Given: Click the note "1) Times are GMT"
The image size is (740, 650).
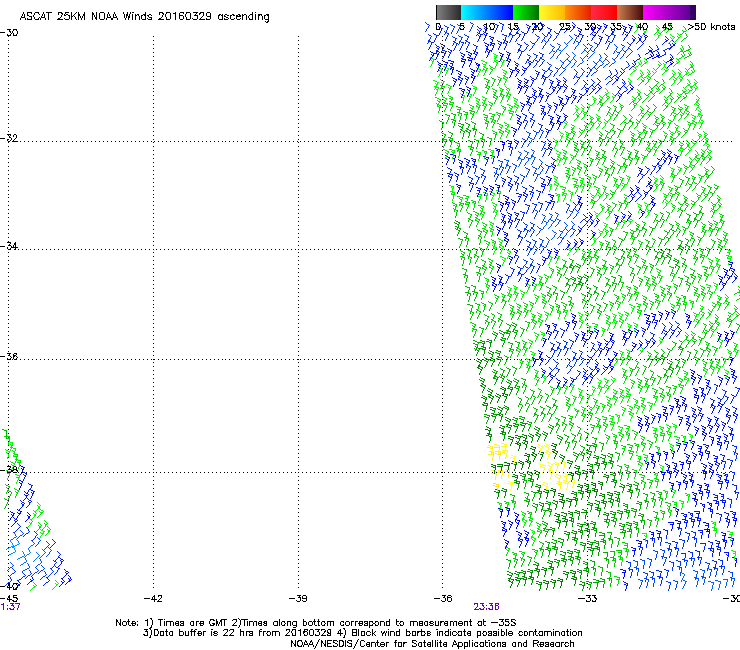Looking at the screenshot, I should coord(187,623).
